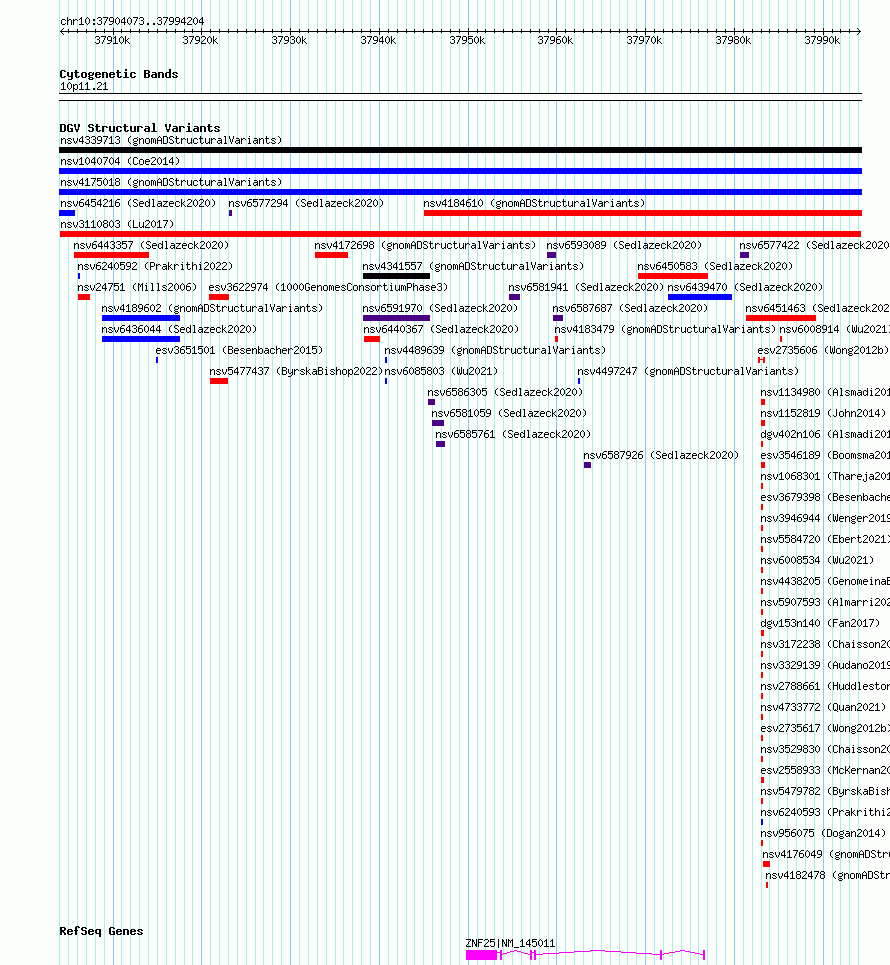Screen dimensions: 890x965
Task: Open nsv6240592 (Prakrithi2022) variant label
Action: click(x=155, y=266)
